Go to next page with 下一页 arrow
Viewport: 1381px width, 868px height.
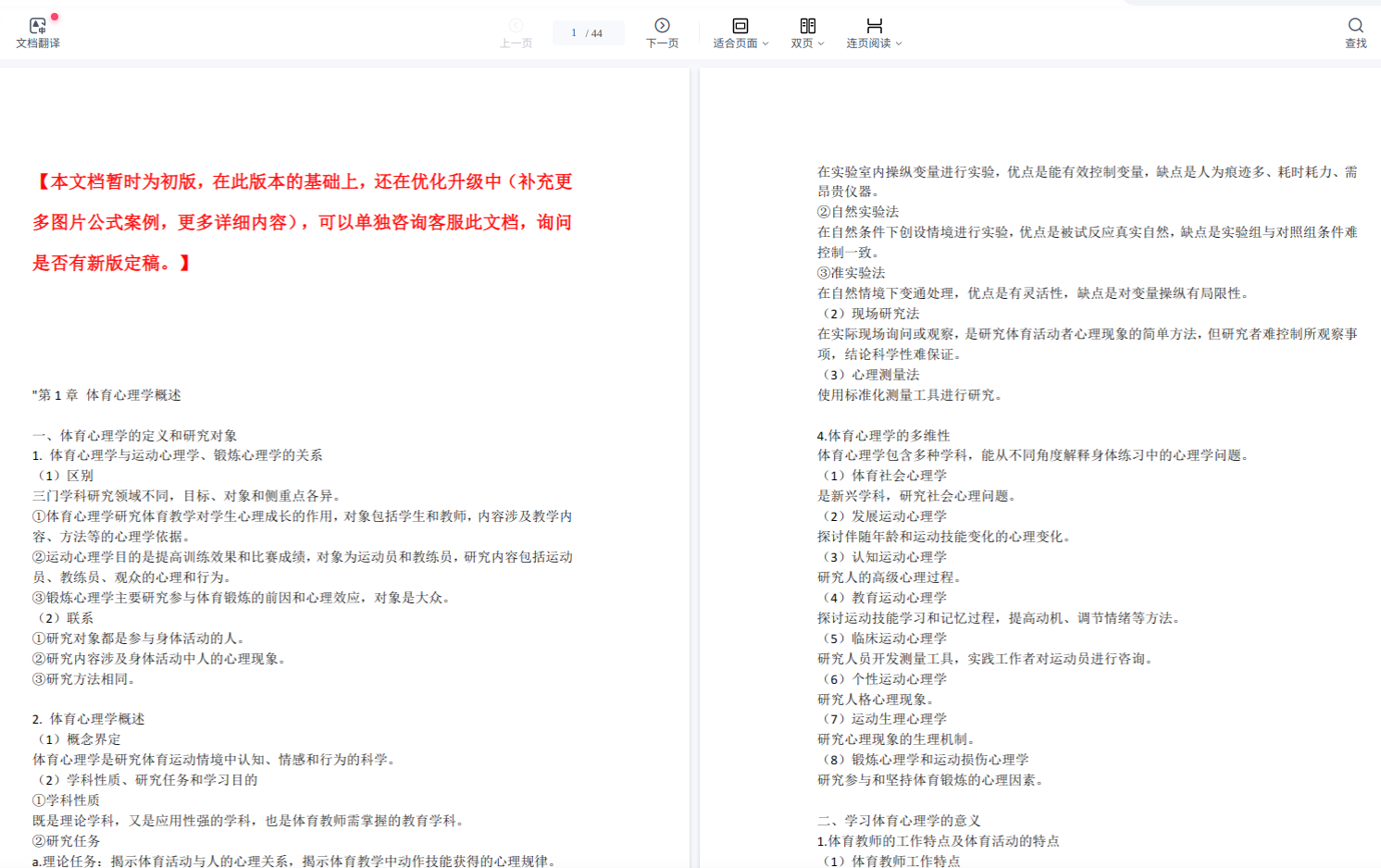(662, 26)
